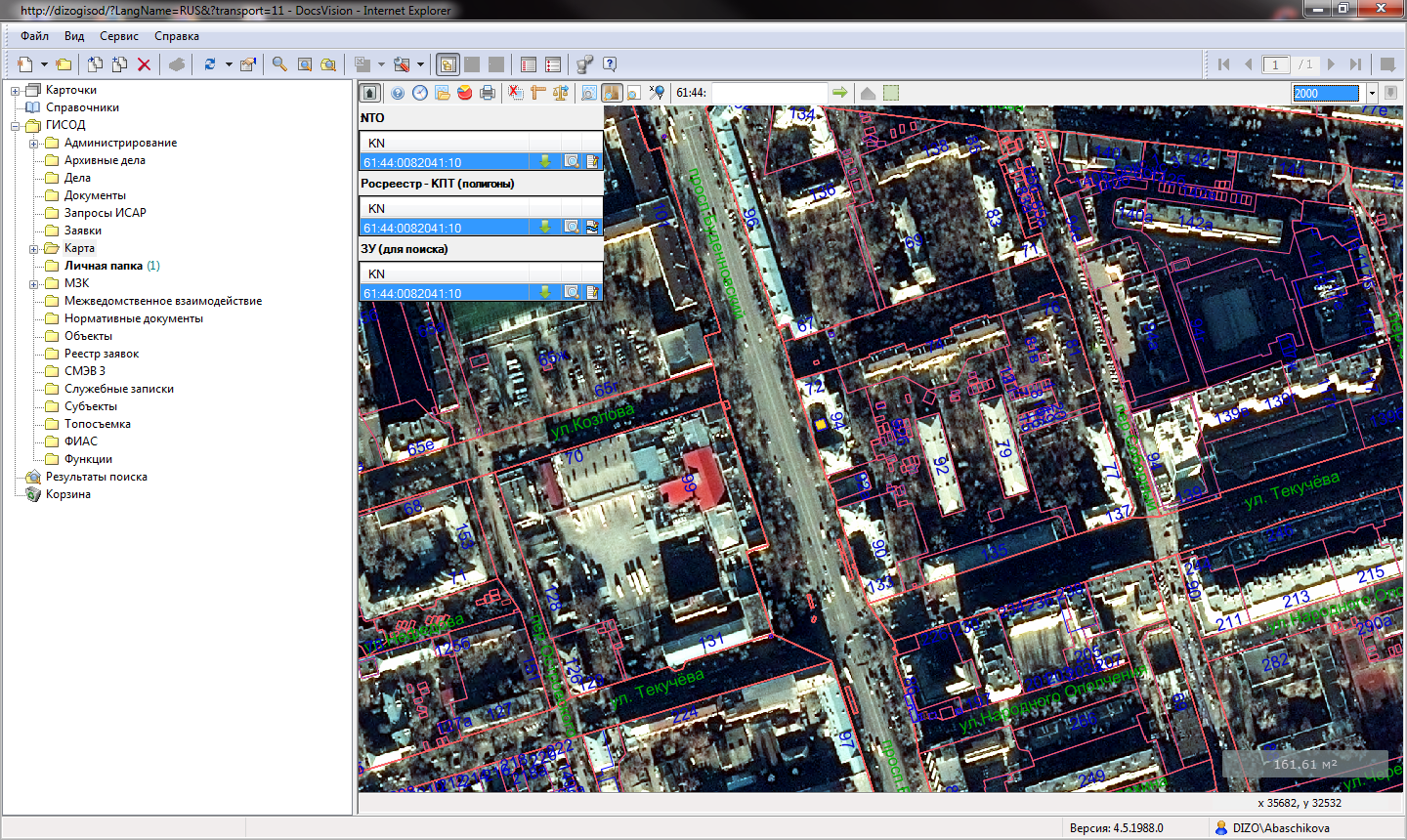
Task: Click the 2000 scale input field
Action: (x=1326, y=93)
